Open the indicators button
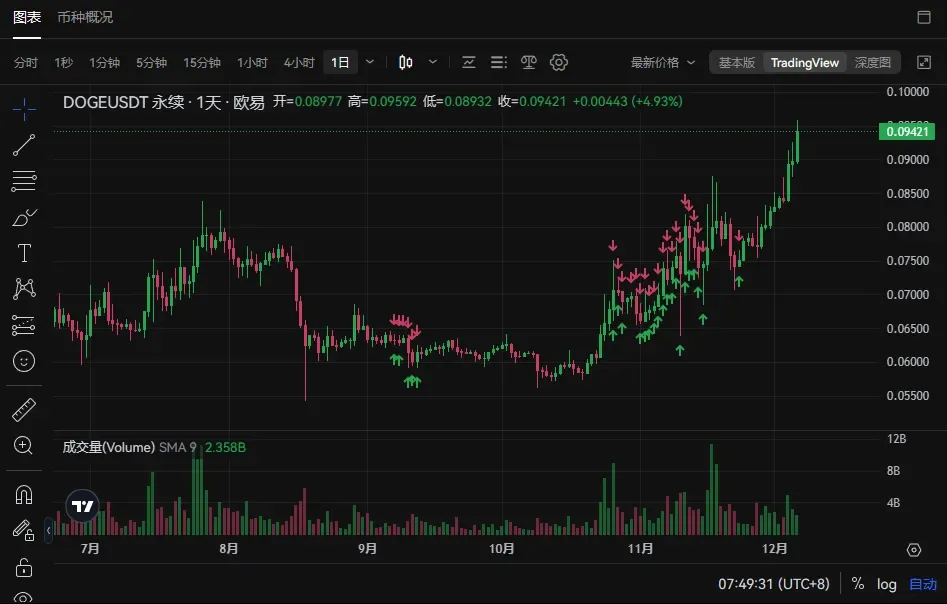Screen dimensions: 947x604 469,62
